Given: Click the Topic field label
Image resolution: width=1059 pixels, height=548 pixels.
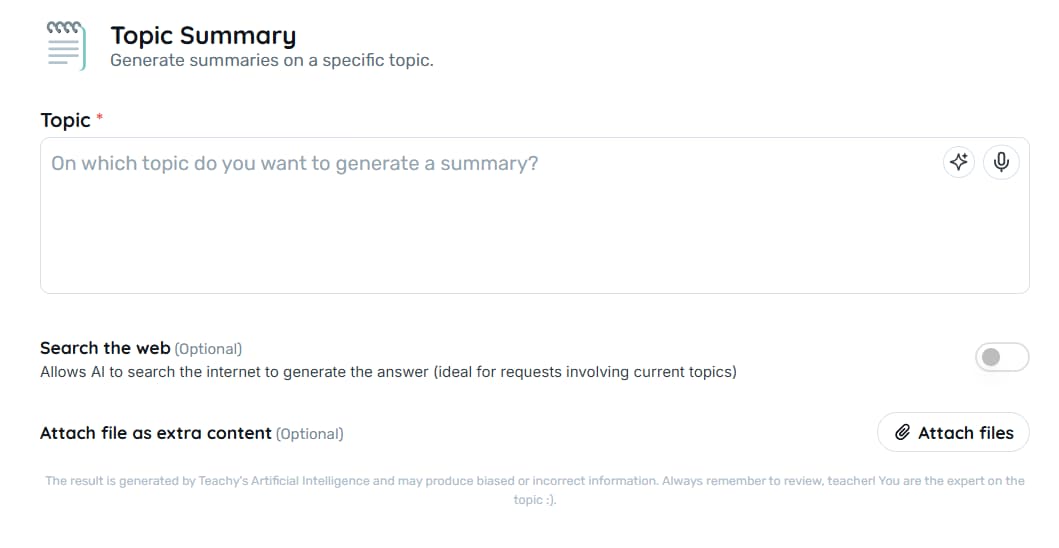Looking at the screenshot, I should 65,120.
